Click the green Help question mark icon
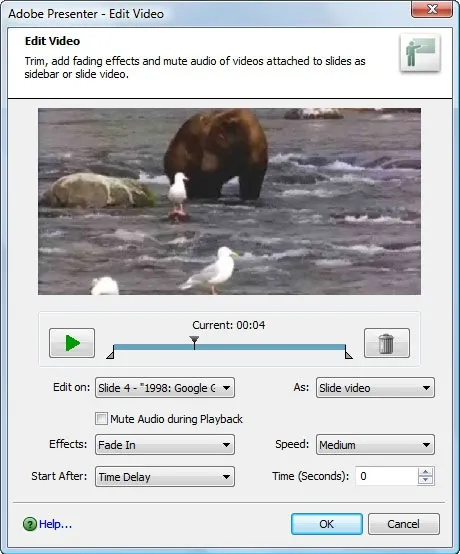Screen dimensions: 460x554 pyautogui.click(x=30, y=524)
